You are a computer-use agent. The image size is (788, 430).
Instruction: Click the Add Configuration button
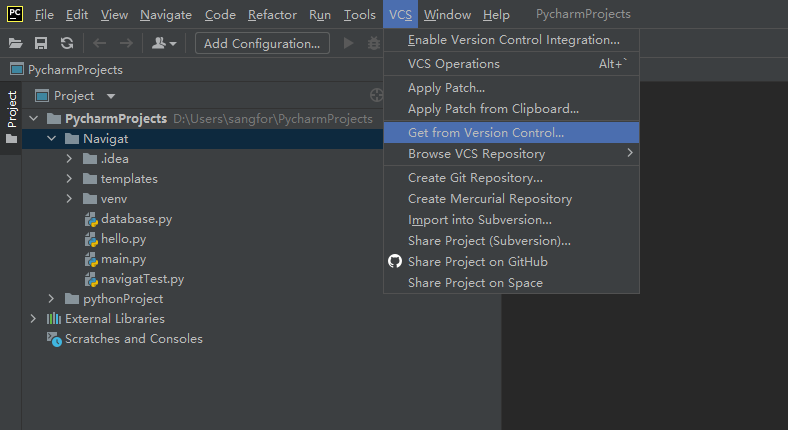pyautogui.click(x=263, y=43)
